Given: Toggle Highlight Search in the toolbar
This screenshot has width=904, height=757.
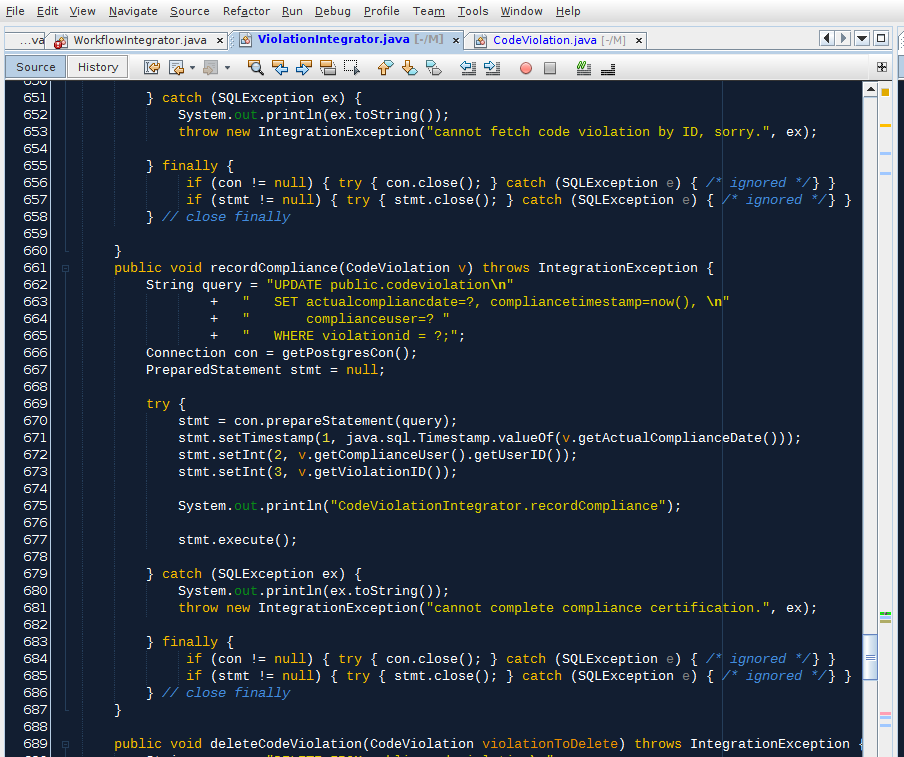Looking at the screenshot, I should [x=326, y=68].
